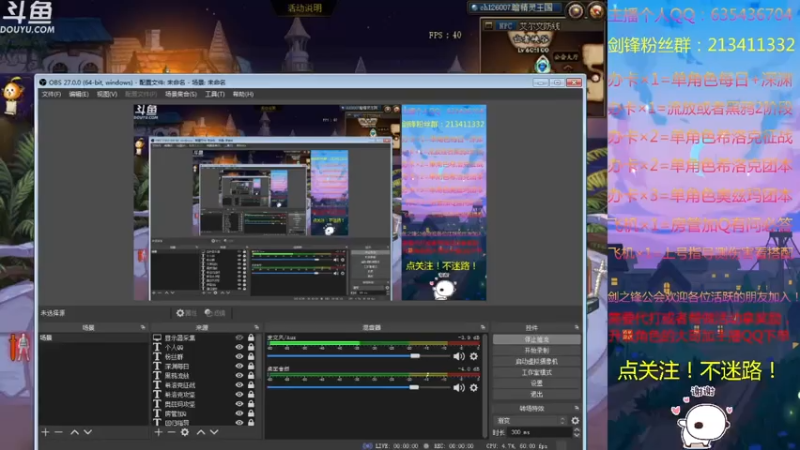This screenshot has height=450, width=800.
Task: Hide the 粉丝群 text source
Action: pos(239,357)
